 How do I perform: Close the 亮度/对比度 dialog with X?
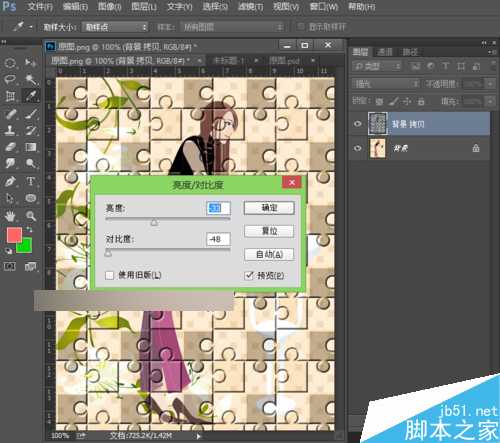(292, 182)
